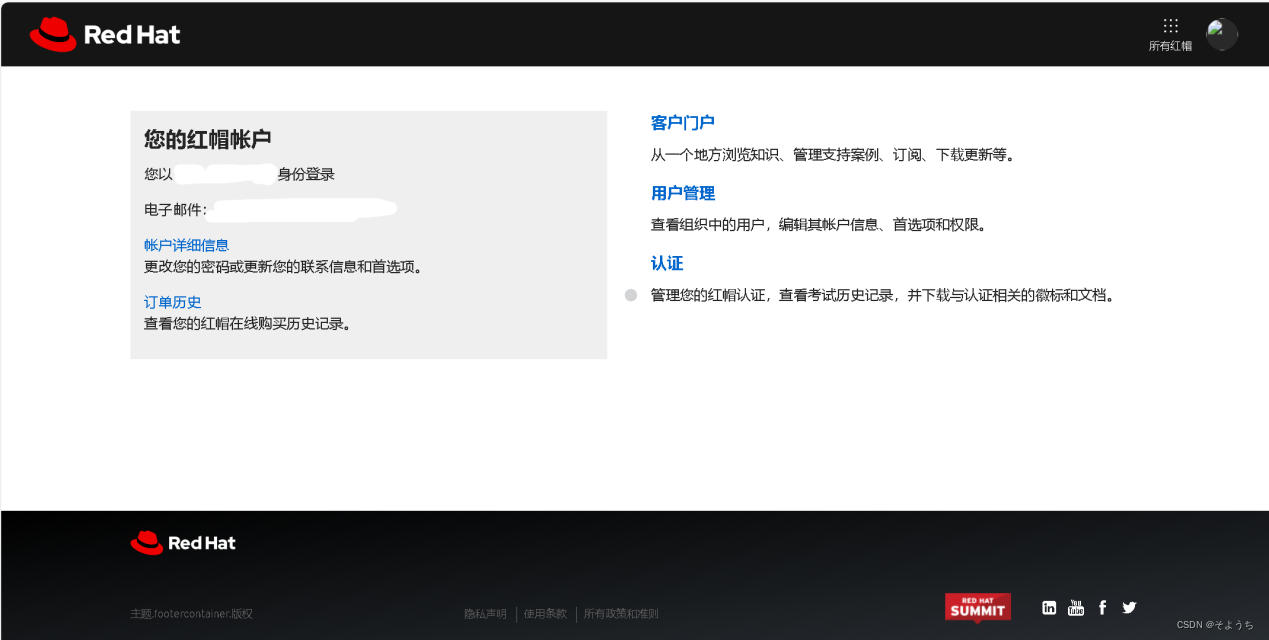This screenshot has height=640, width=1269.
Task: Click the Red Hat logo in footer
Action: 183,543
